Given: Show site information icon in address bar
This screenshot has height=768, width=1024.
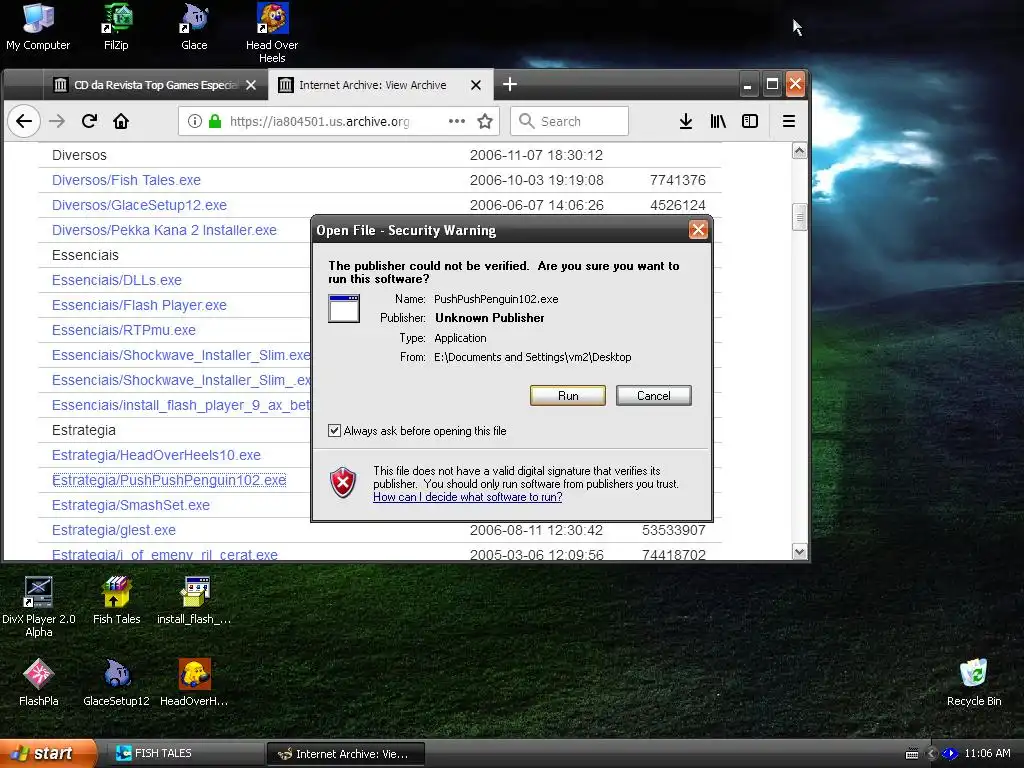Looking at the screenshot, I should tap(195, 121).
